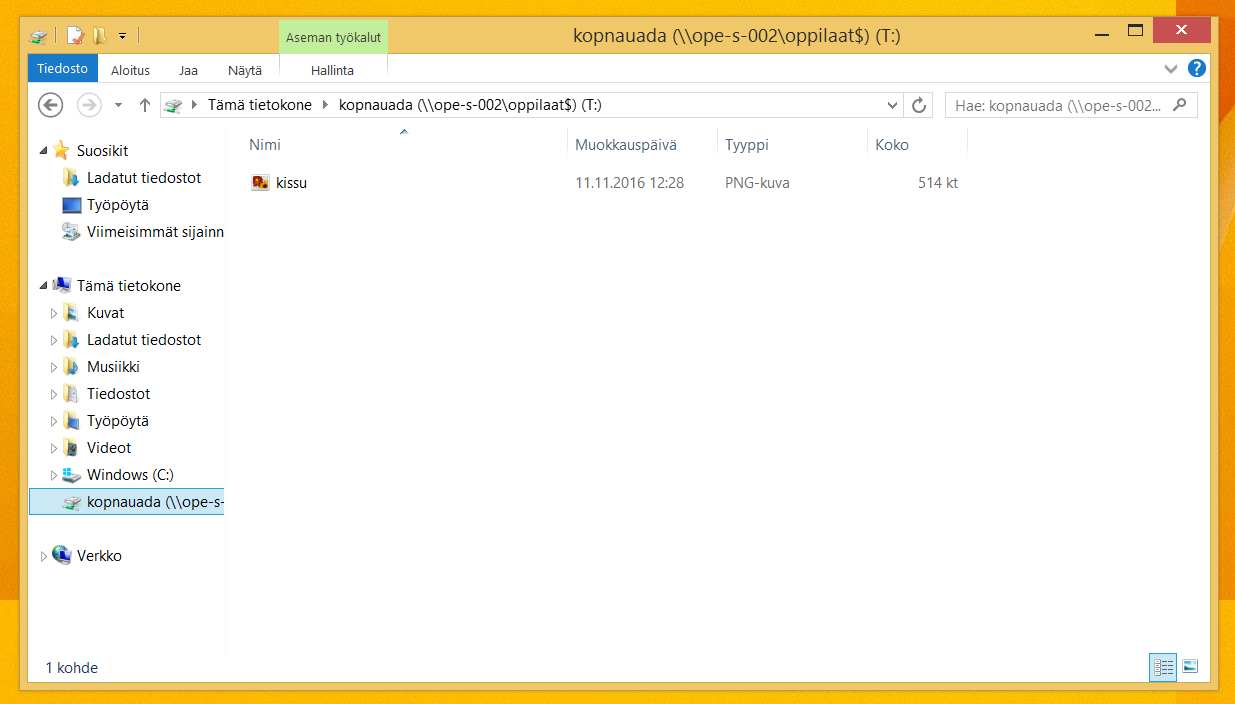The height and width of the screenshot is (704, 1235).
Task: Go back using the Back arrow button
Action: click(51, 105)
